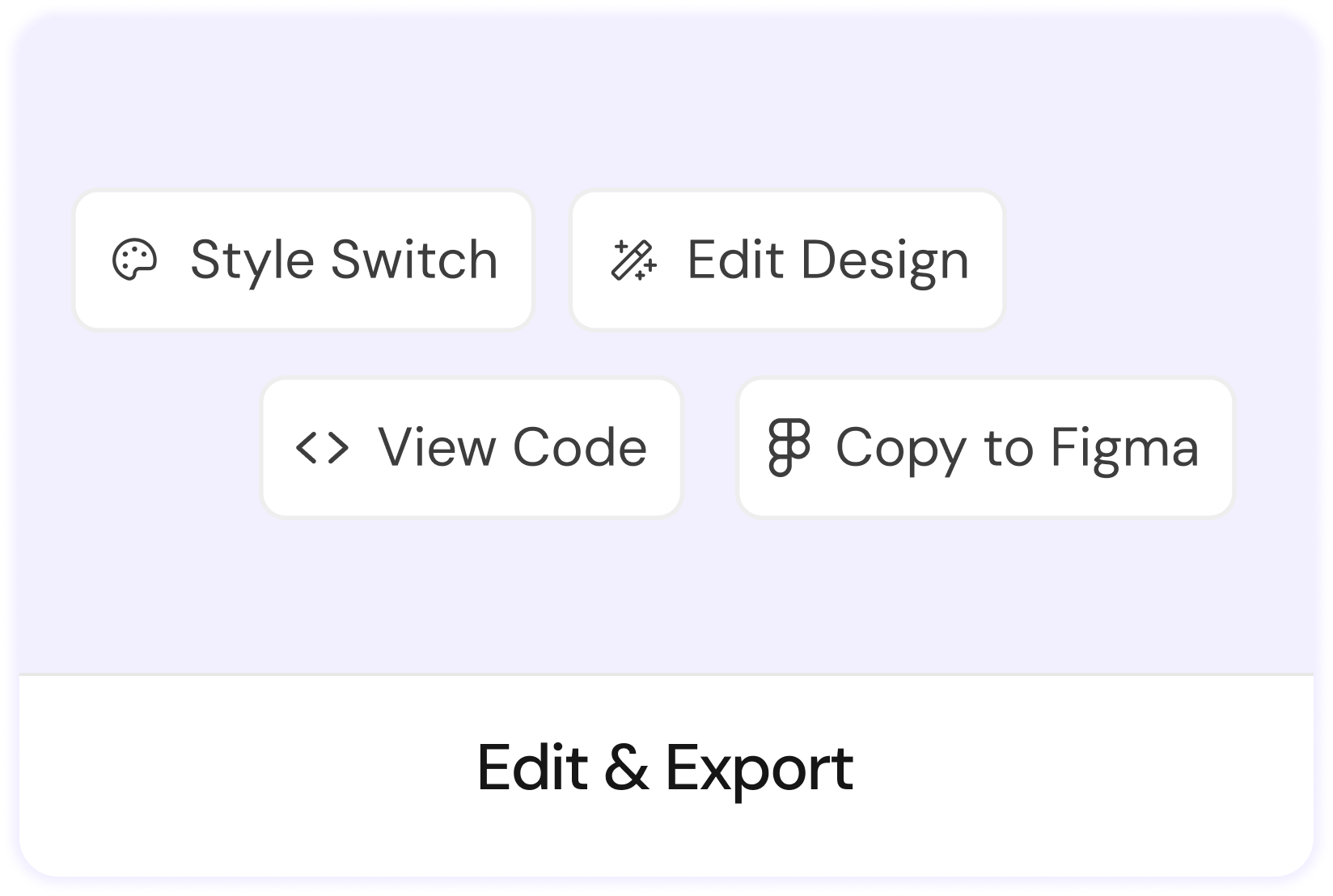Click the word "Edit" in the footer title
The height and width of the screenshot is (896, 1333).
pyautogui.click(x=532, y=768)
